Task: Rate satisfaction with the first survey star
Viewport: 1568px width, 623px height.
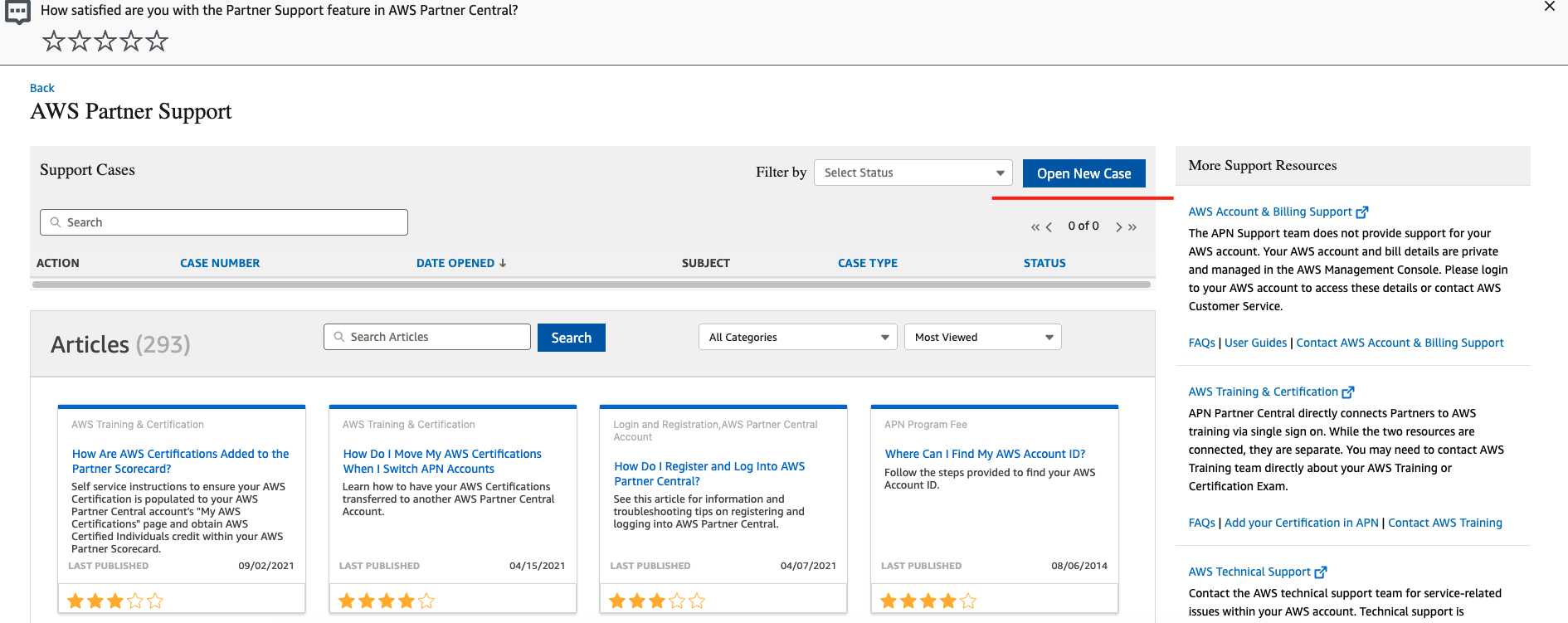Action: (54, 41)
